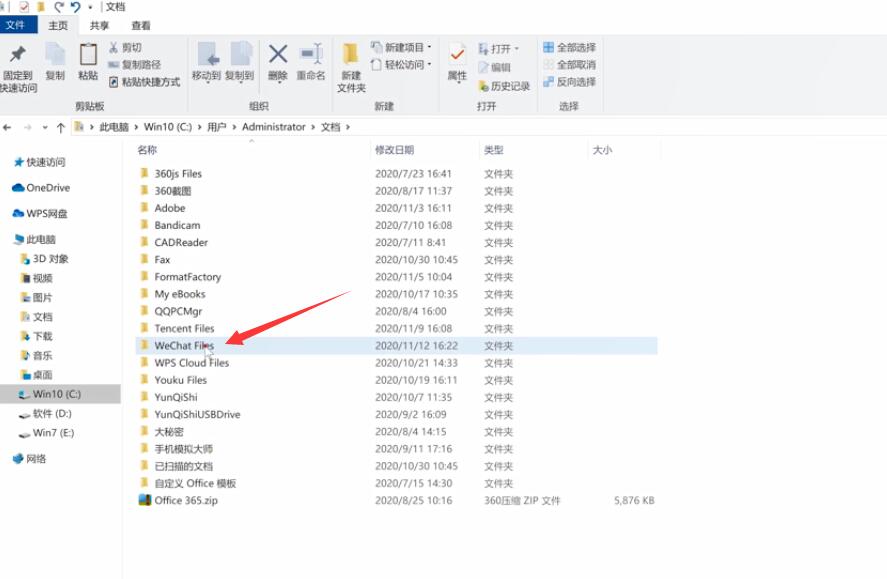The width and height of the screenshot is (887, 579).
Task: Select 软件 (D:) drive in sidebar
Action: (45, 414)
